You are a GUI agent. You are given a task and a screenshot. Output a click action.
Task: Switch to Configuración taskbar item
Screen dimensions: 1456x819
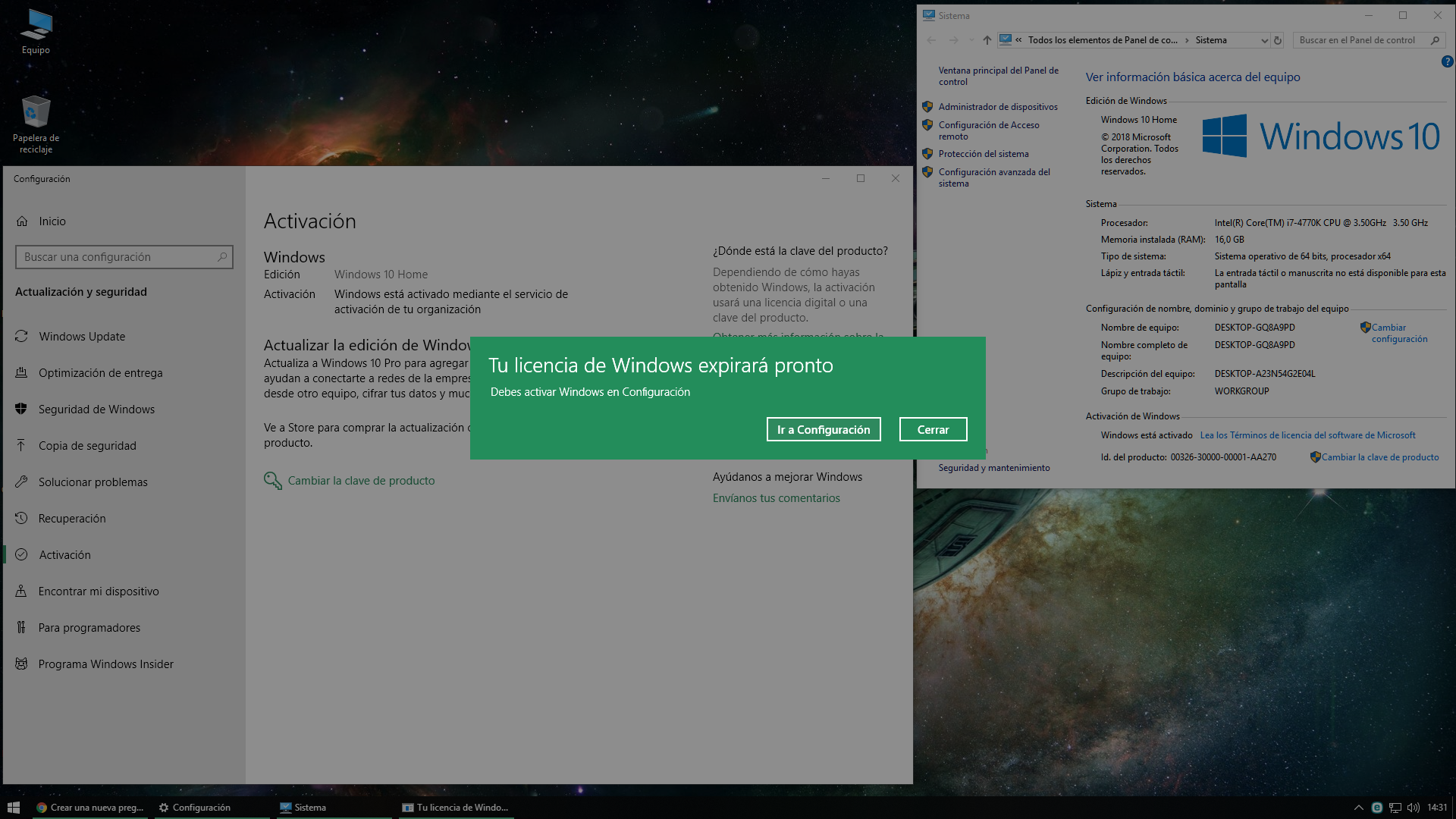pos(211,808)
